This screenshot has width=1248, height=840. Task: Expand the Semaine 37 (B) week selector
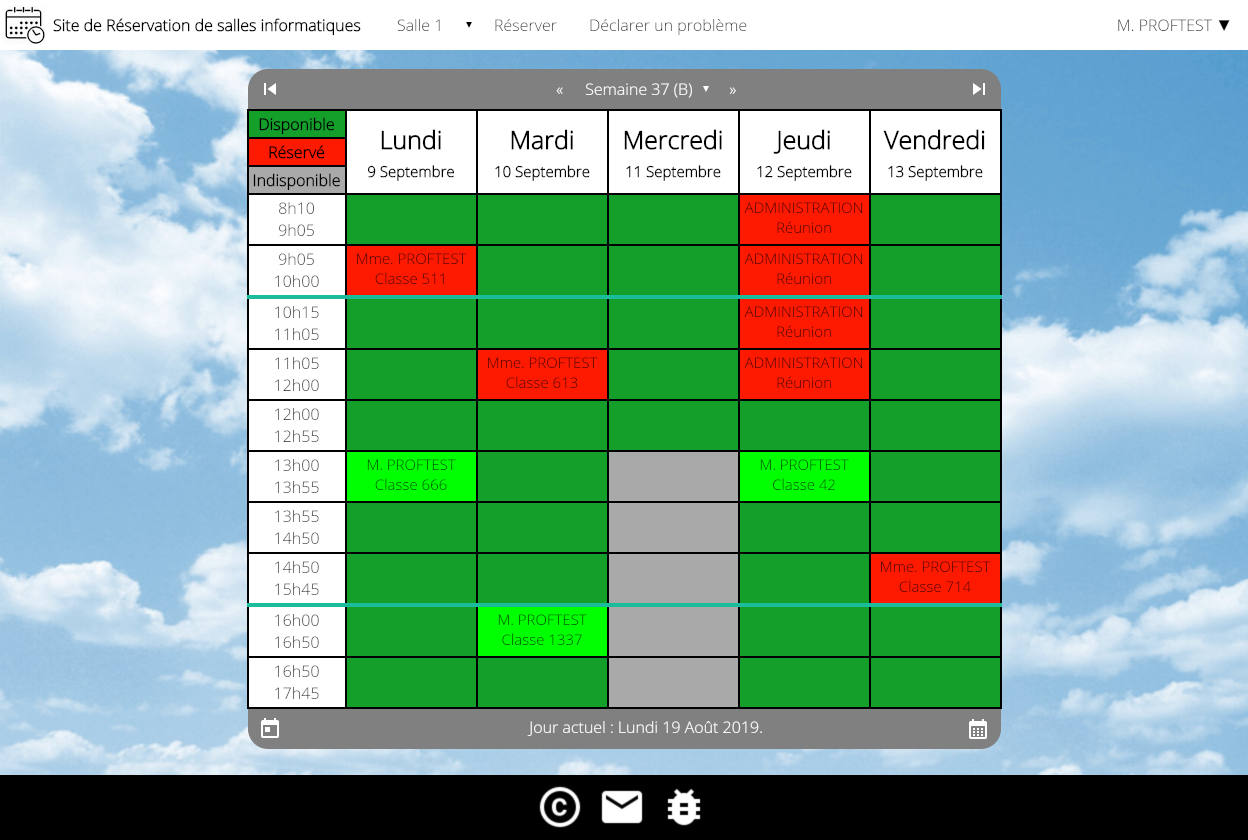pyautogui.click(x=646, y=89)
